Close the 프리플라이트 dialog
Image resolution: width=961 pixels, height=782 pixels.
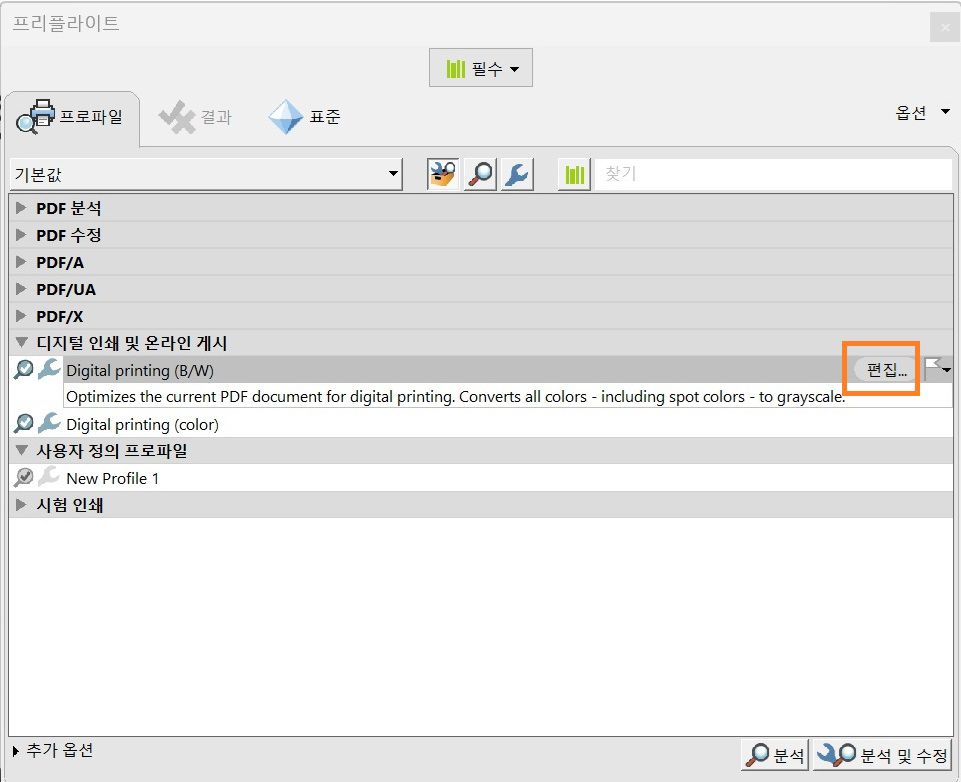[944, 27]
